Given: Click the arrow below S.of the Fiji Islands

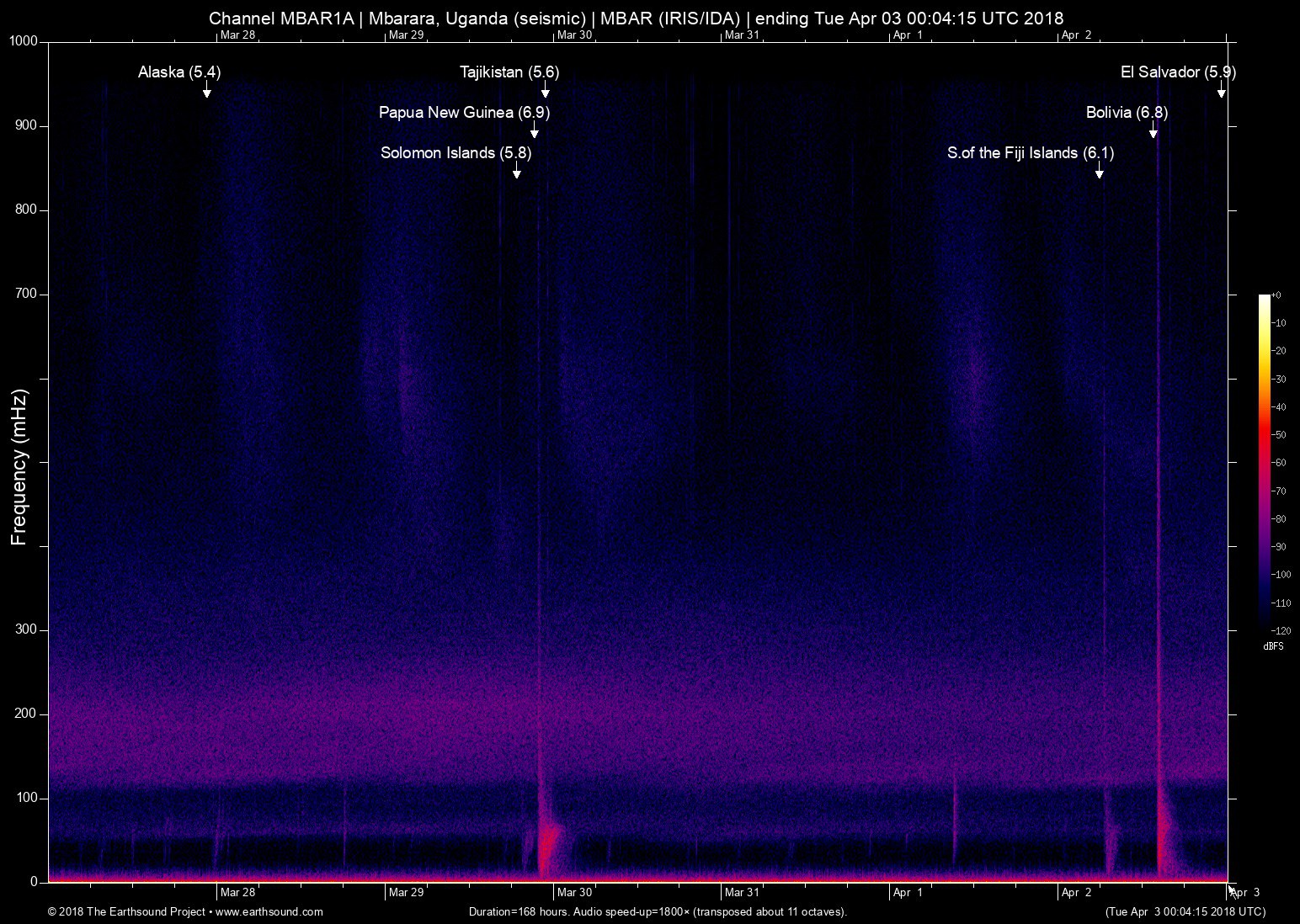Looking at the screenshot, I should pyautogui.click(x=1099, y=171).
